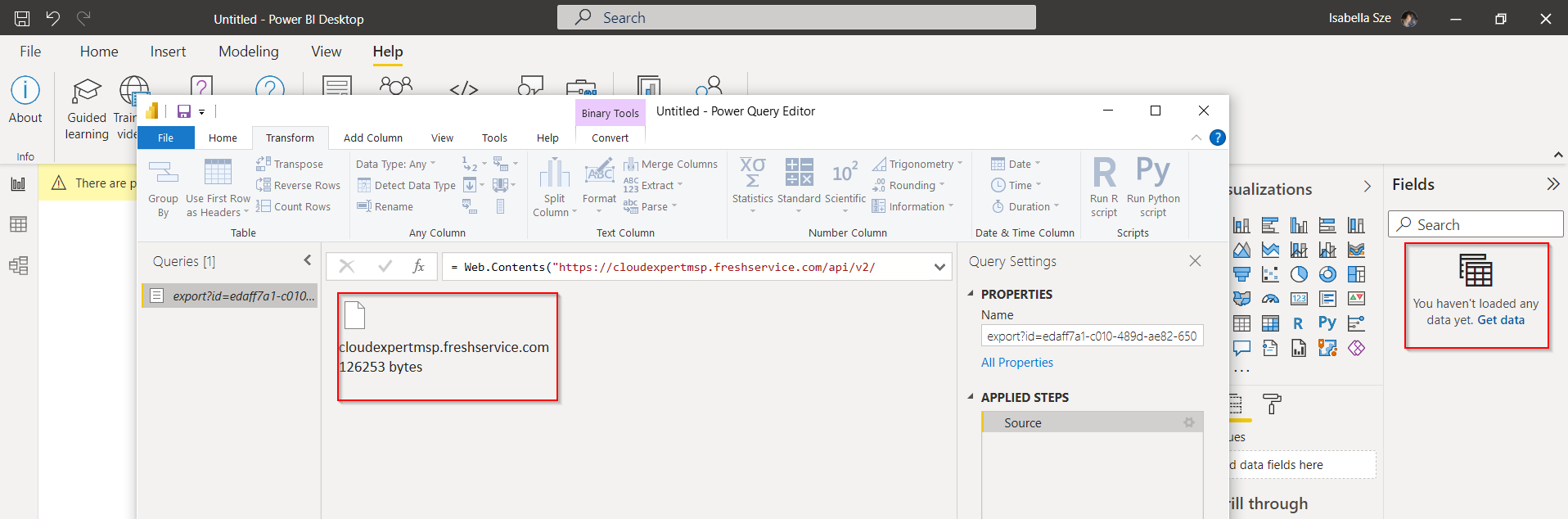Image resolution: width=1568 pixels, height=519 pixels.
Task: Select the funnel chart visualization
Action: click(x=1241, y=274)
